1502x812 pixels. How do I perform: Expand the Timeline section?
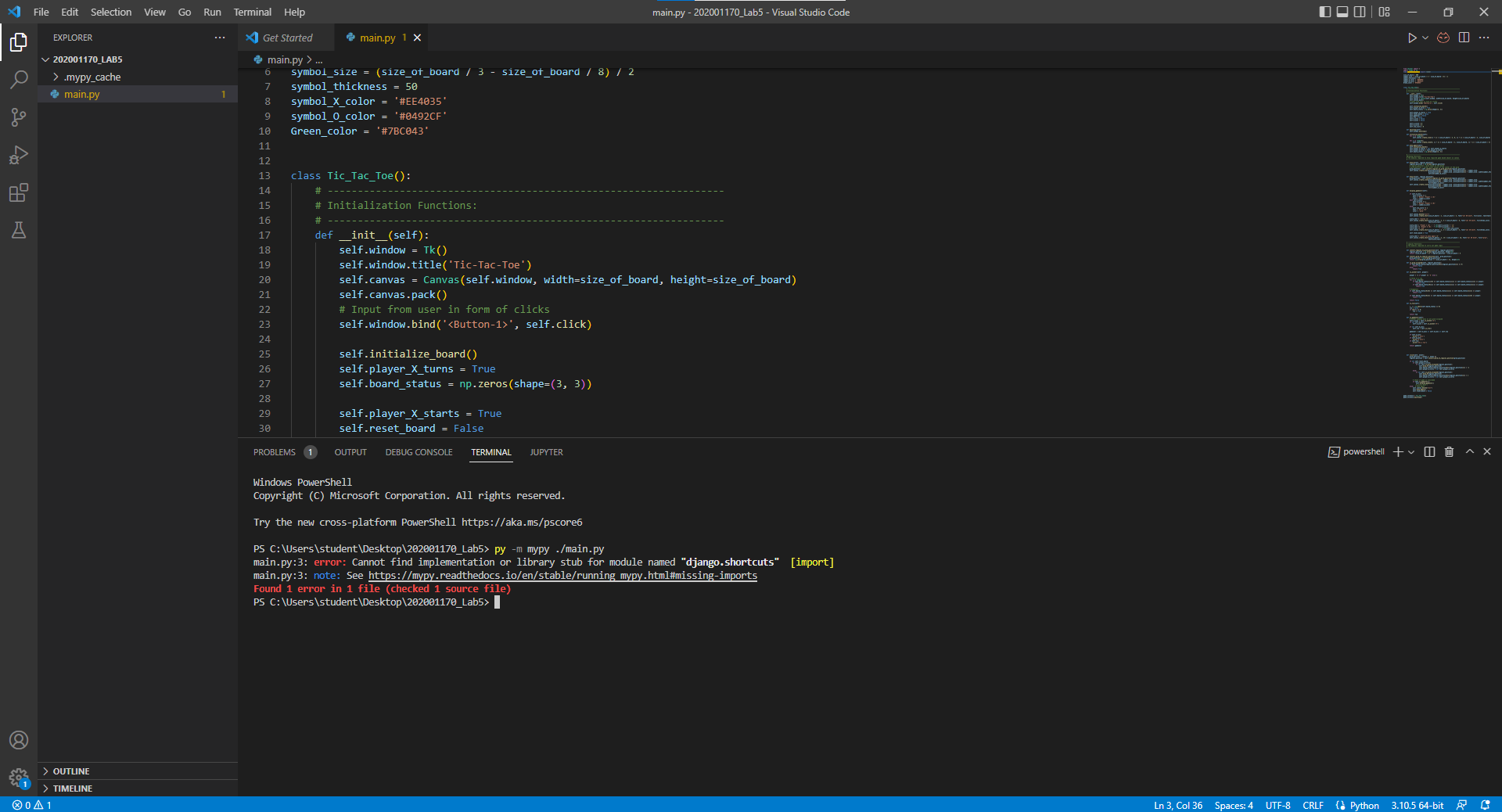138,789
